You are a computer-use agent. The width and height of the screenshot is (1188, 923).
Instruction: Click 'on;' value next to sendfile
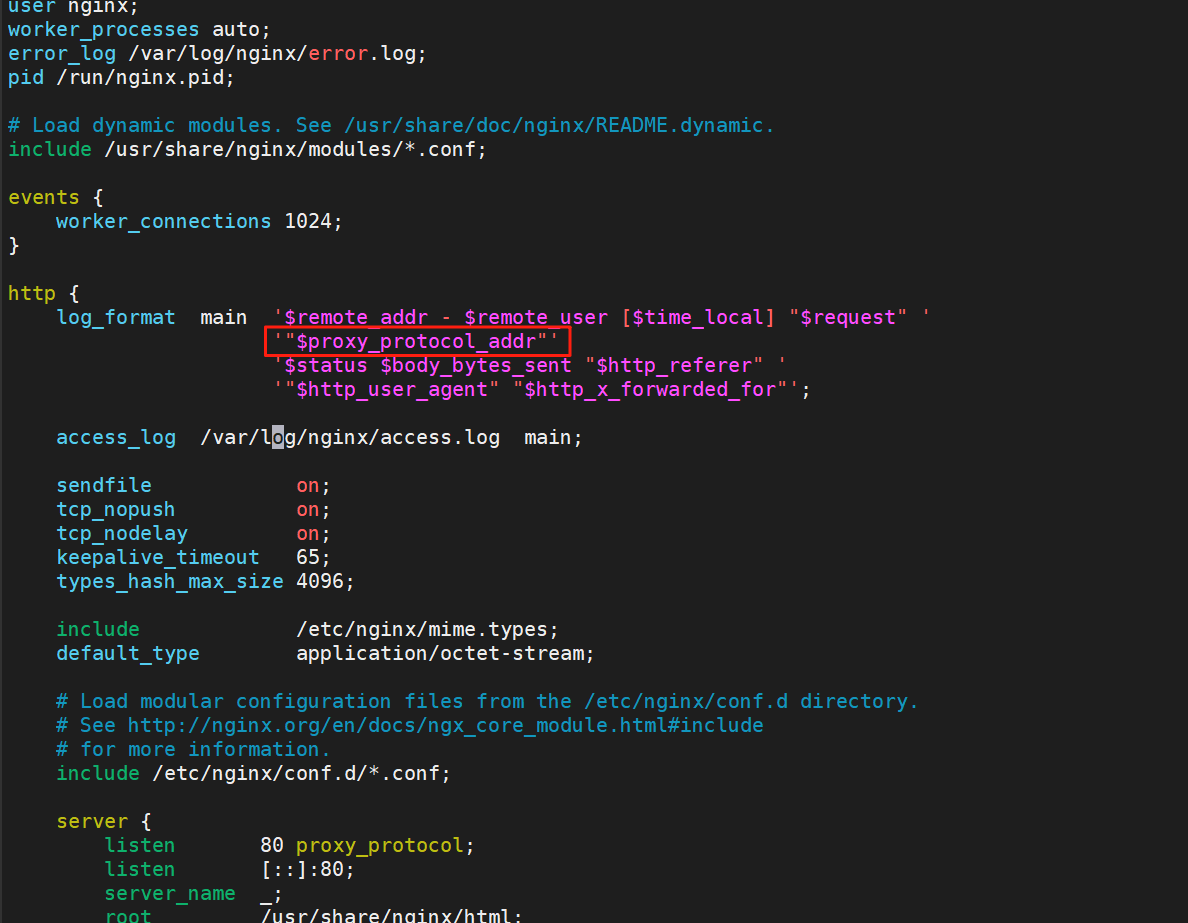[x=314, y=486]
